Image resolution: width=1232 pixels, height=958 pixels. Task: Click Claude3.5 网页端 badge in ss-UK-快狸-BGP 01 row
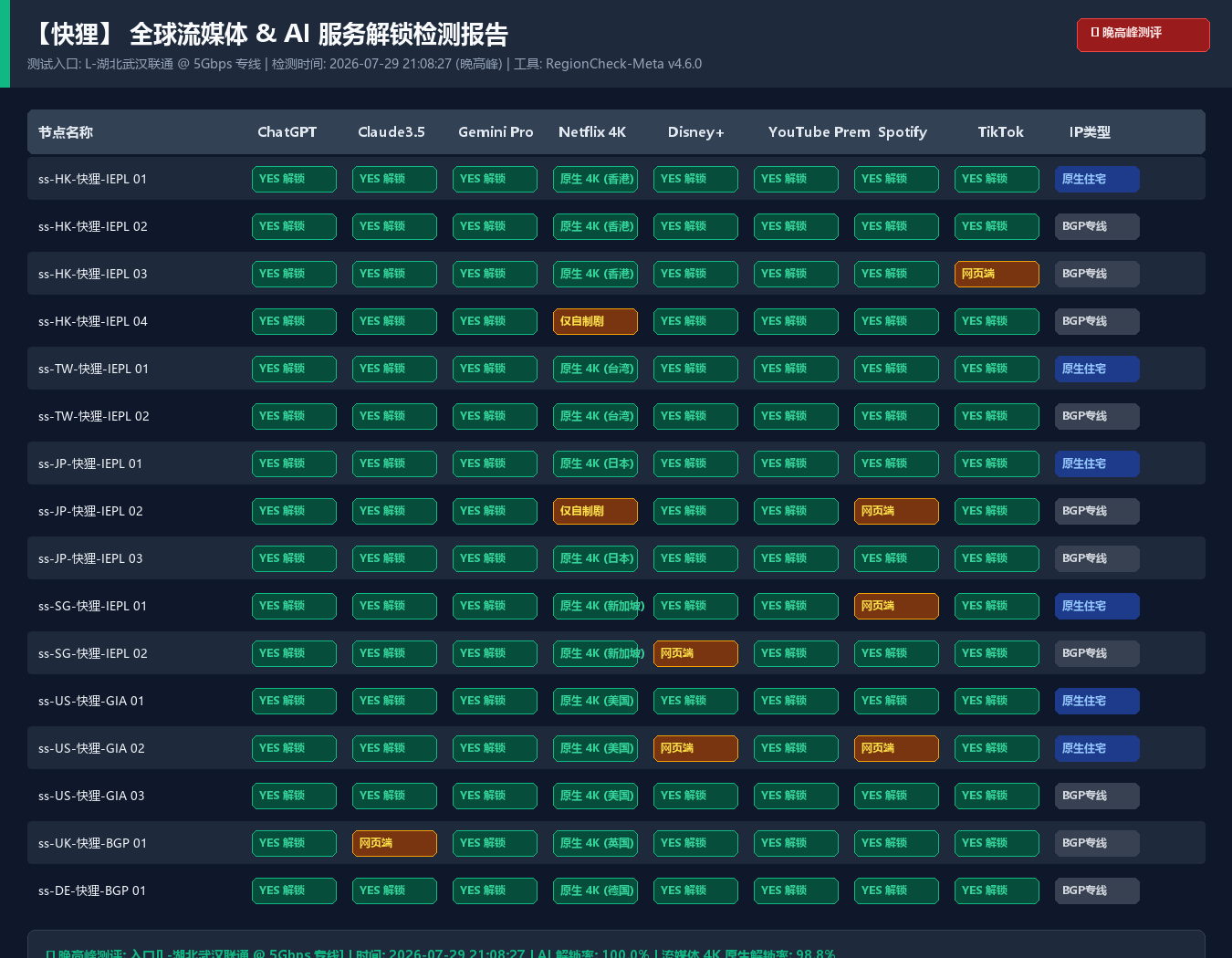(394, 843)
